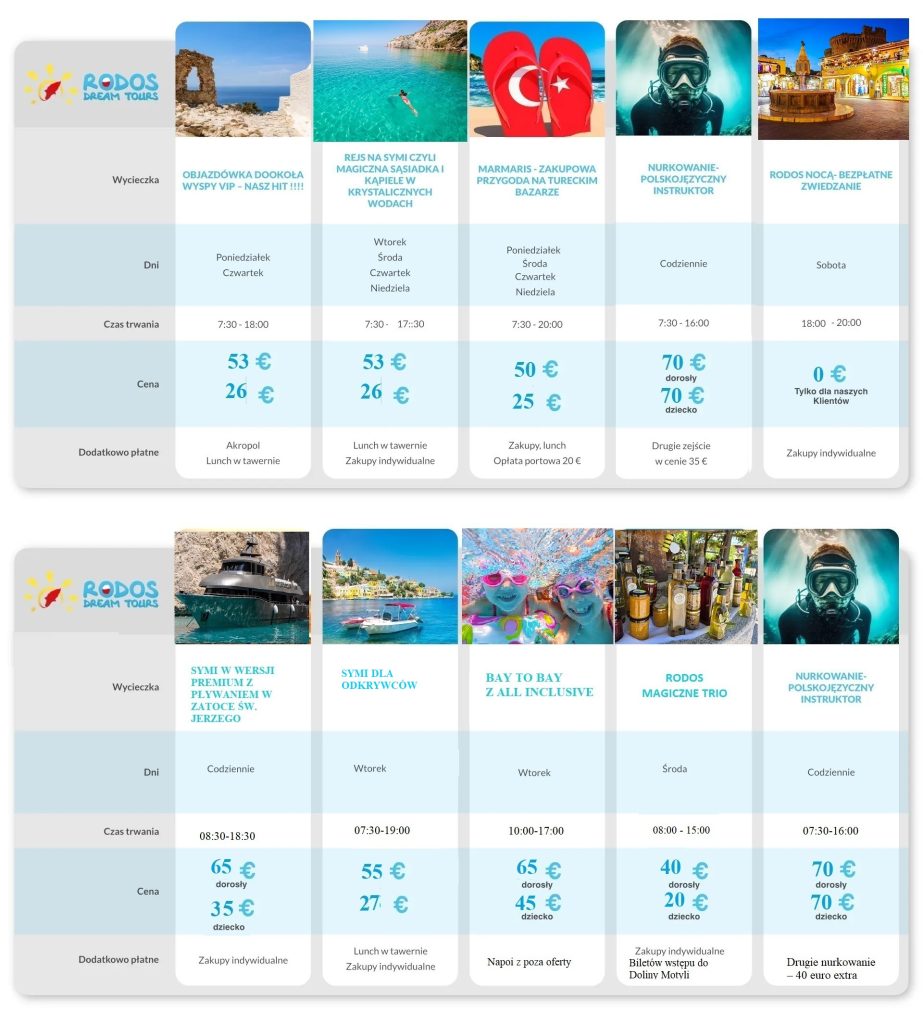Click the Rodos Dream Tours logo in the upper table

tap(93, 84)
